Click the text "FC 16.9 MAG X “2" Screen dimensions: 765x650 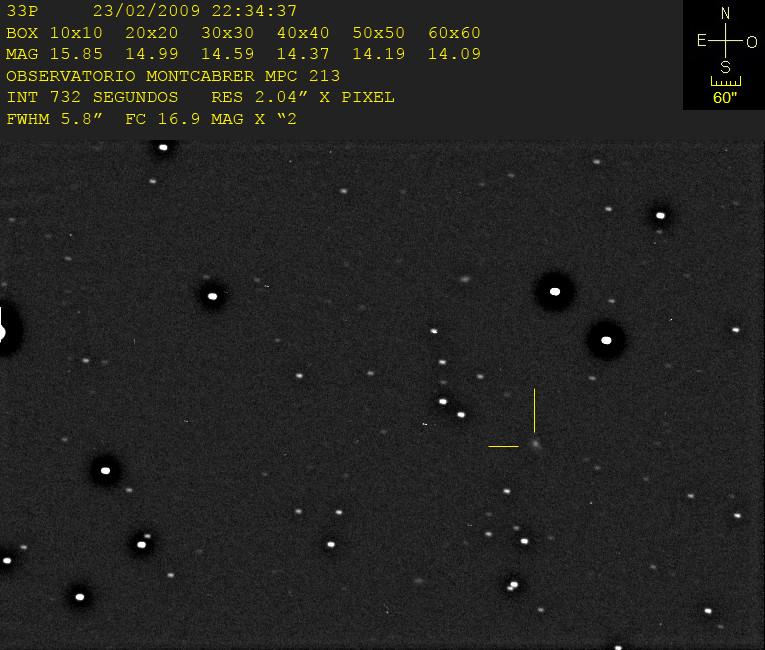point(211,119)
